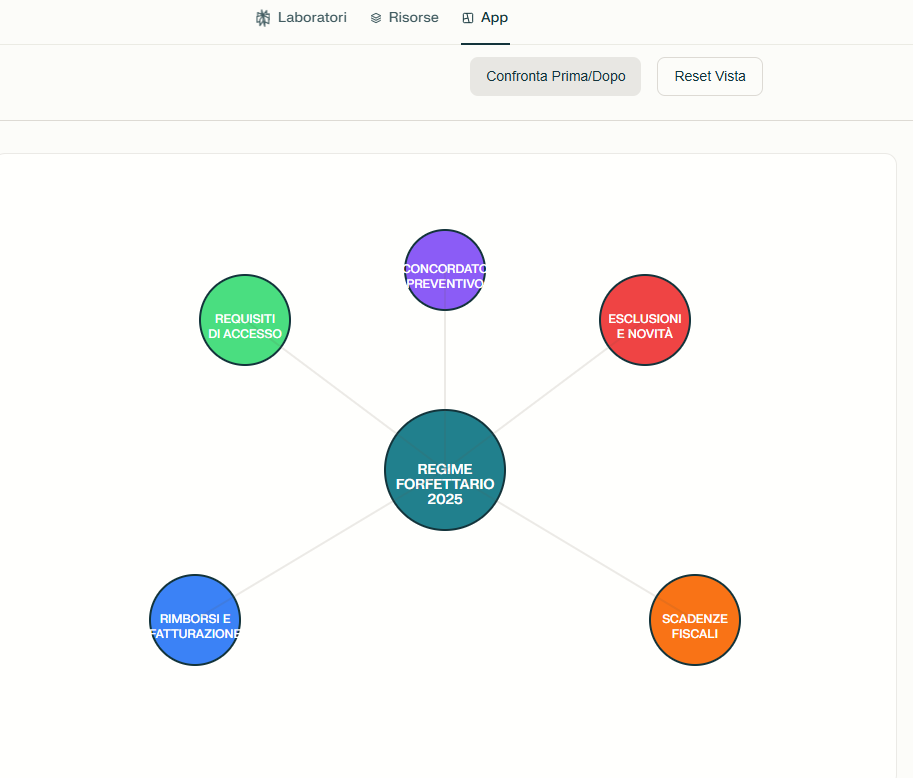The height and width of the screenshot is (778, 913).
Task: Select the red Esclusioni e Novità node
Action: (x=645, y=320)
